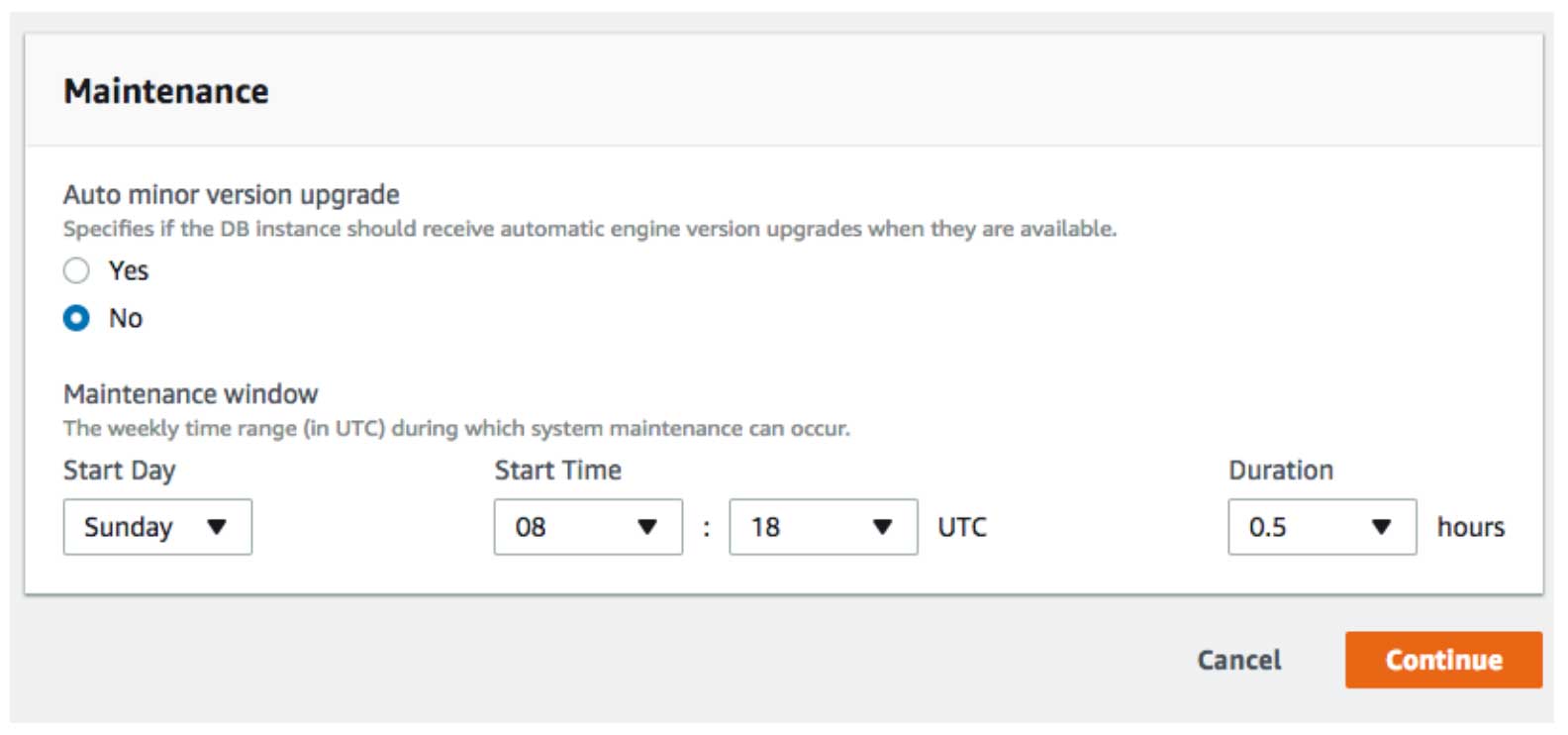Click the 'Start Time' field label
The image size is (1568, 735).
point(558,471)
